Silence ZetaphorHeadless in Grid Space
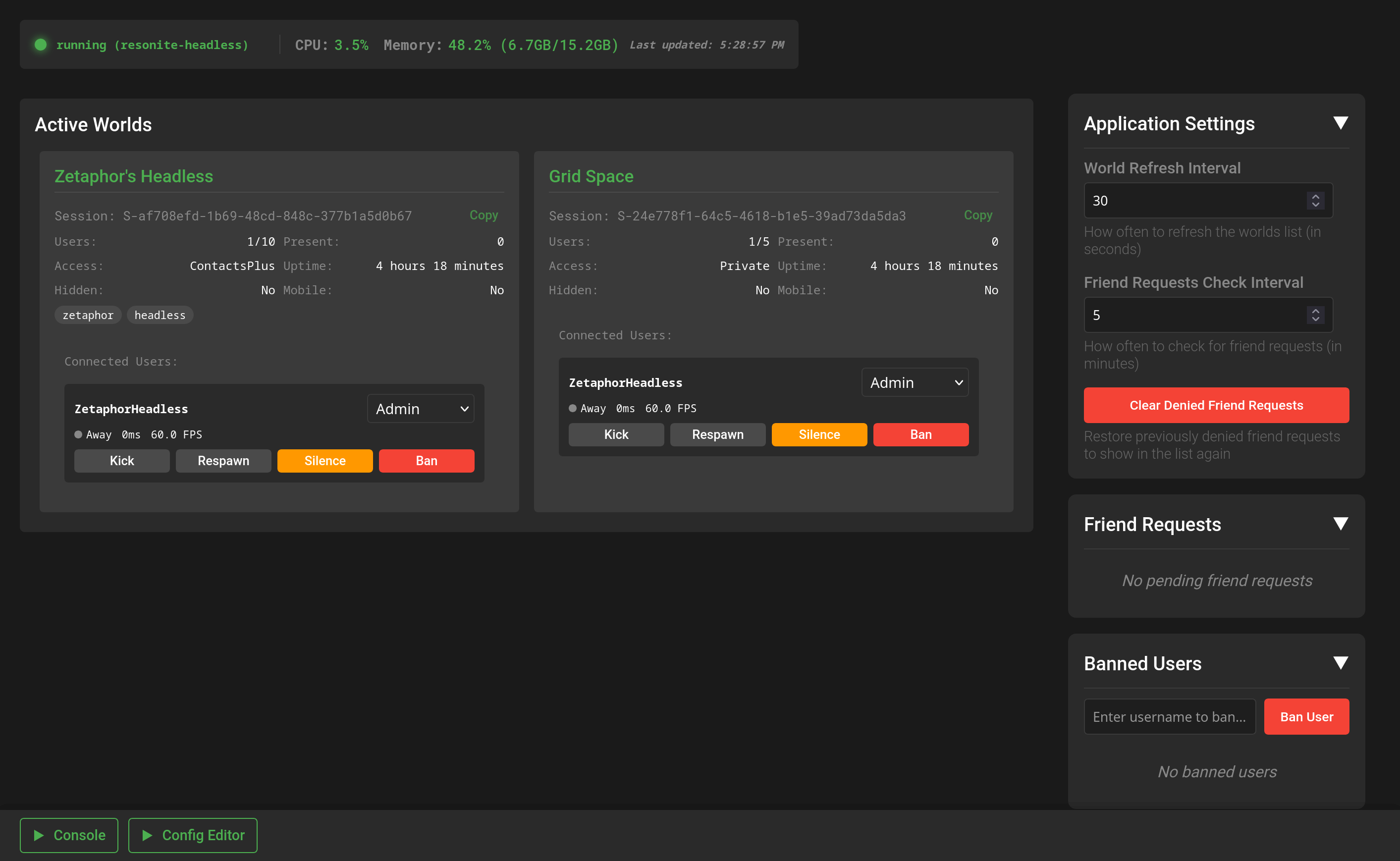This screenshot has height=861, width=1400. [x=819, y=434]
